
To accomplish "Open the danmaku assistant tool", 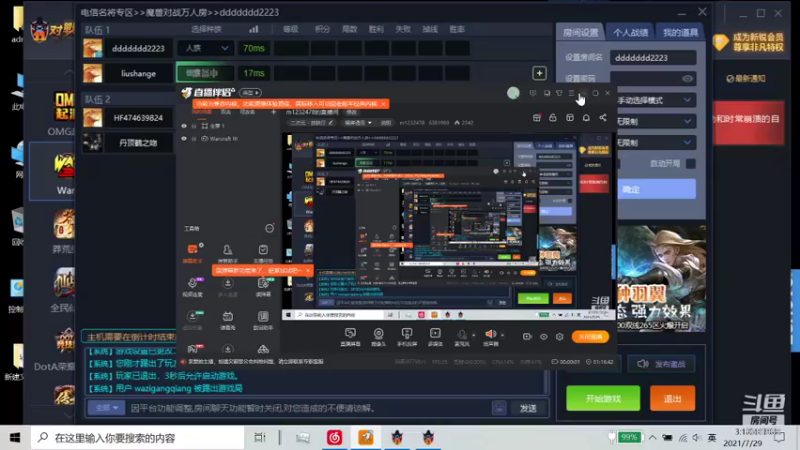I will point(192,253).
